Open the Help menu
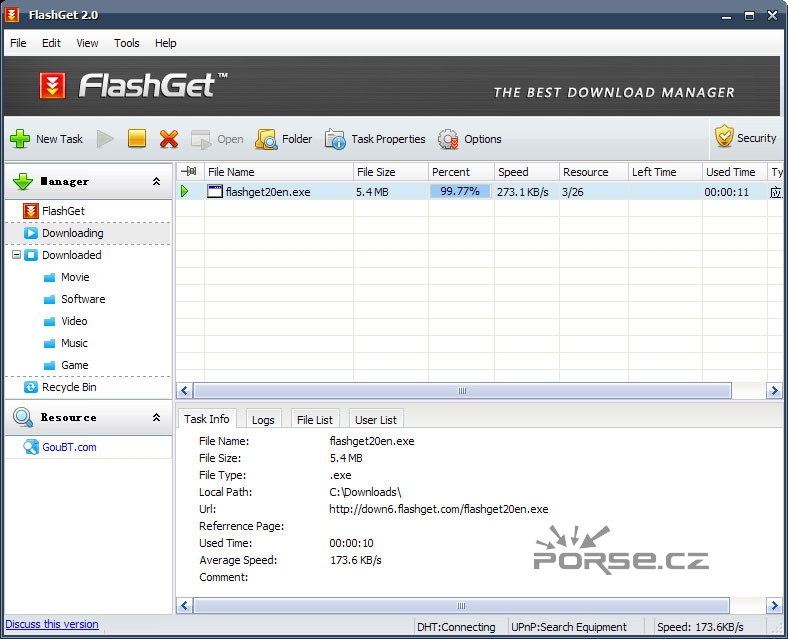This screenshot has width=788, height=639. [x=165, y=43]
